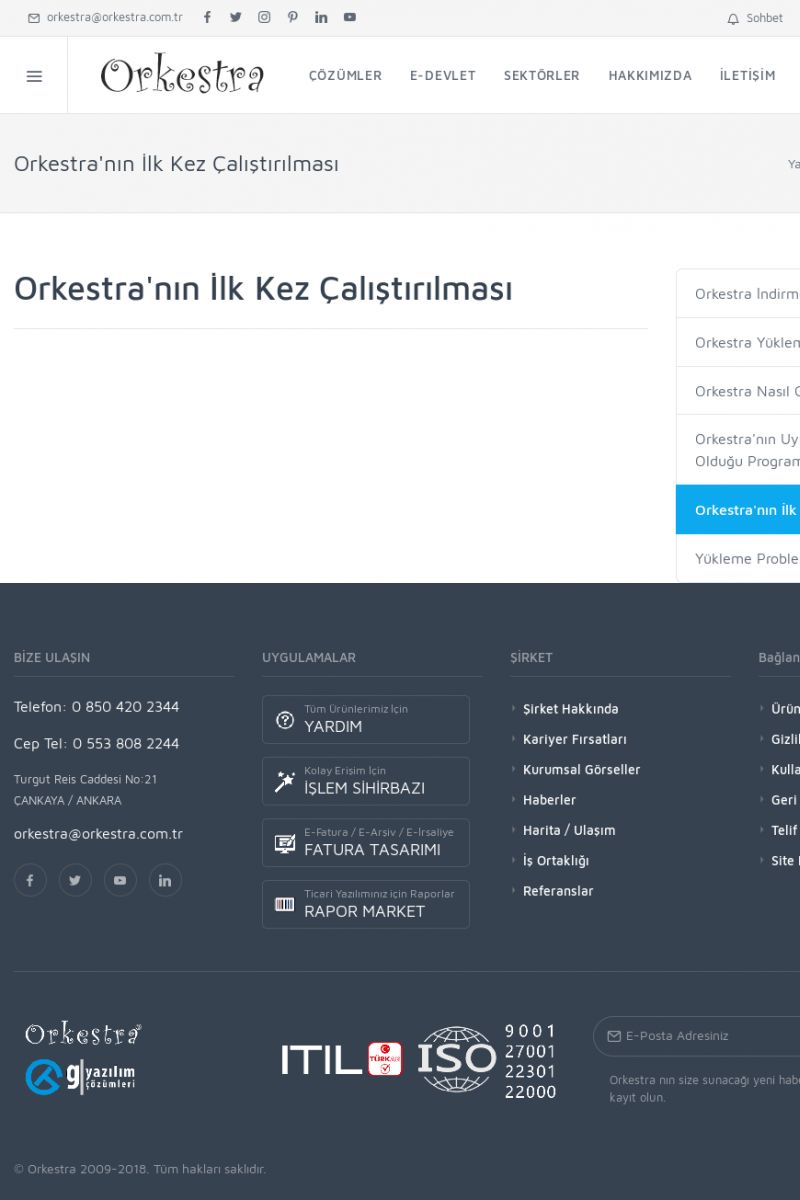Image resolution: width=800 pixels, height=1200 pixels.
Task: Open LinkedIn icon in top bar
Action: 321,17
